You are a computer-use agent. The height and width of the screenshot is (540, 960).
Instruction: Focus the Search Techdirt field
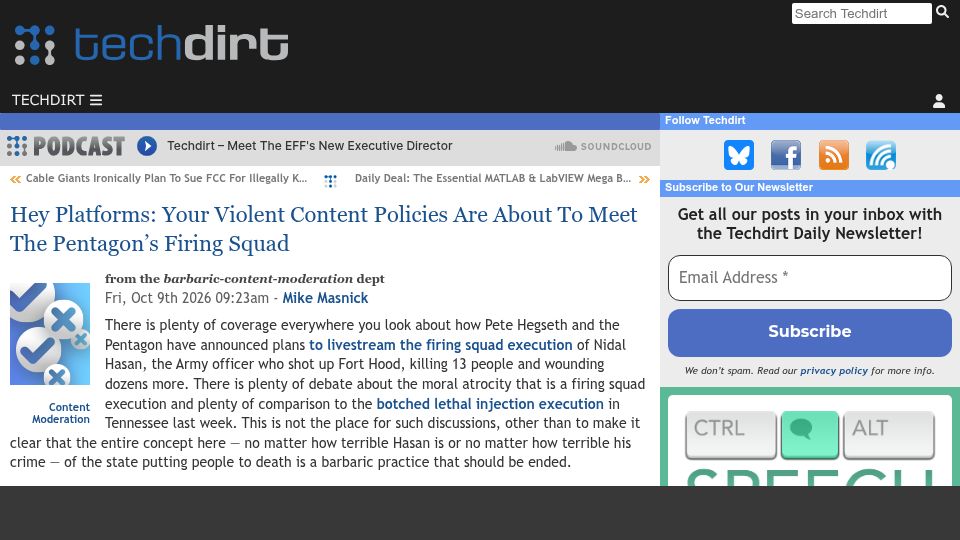coord(861,13)
